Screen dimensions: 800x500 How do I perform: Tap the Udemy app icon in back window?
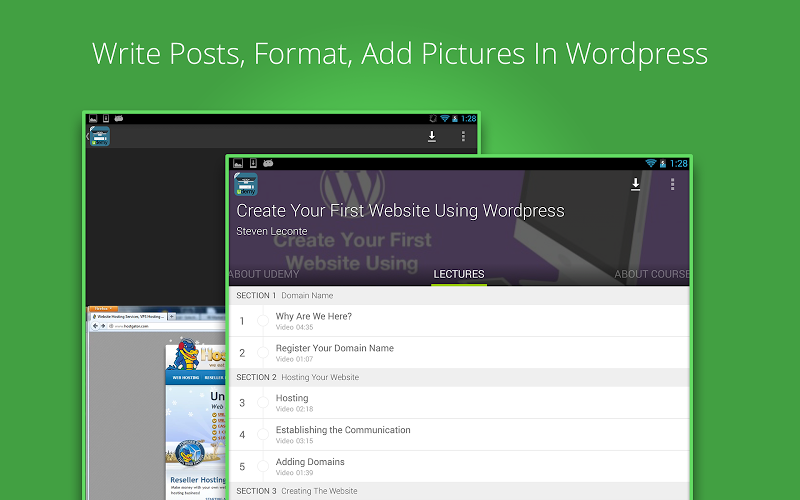100,136
